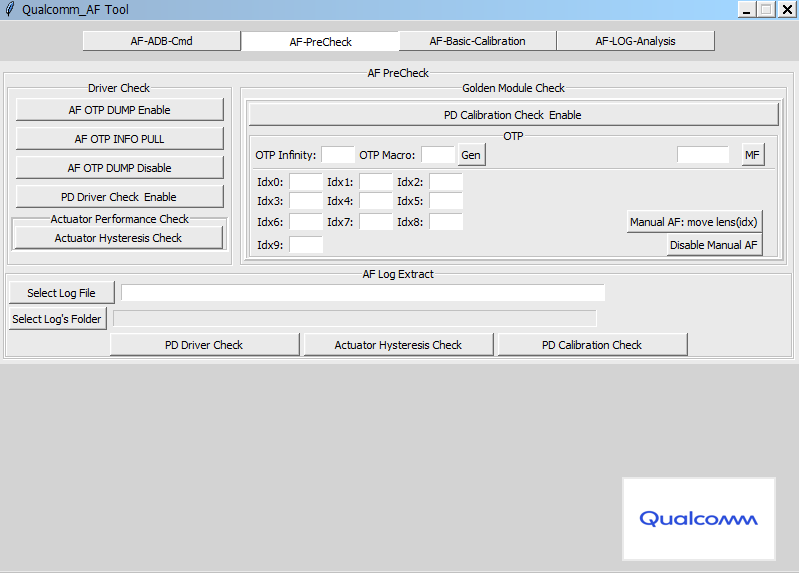Click the Select Log File button
Viewport: 799px width, 573px height.
[61, 293]
